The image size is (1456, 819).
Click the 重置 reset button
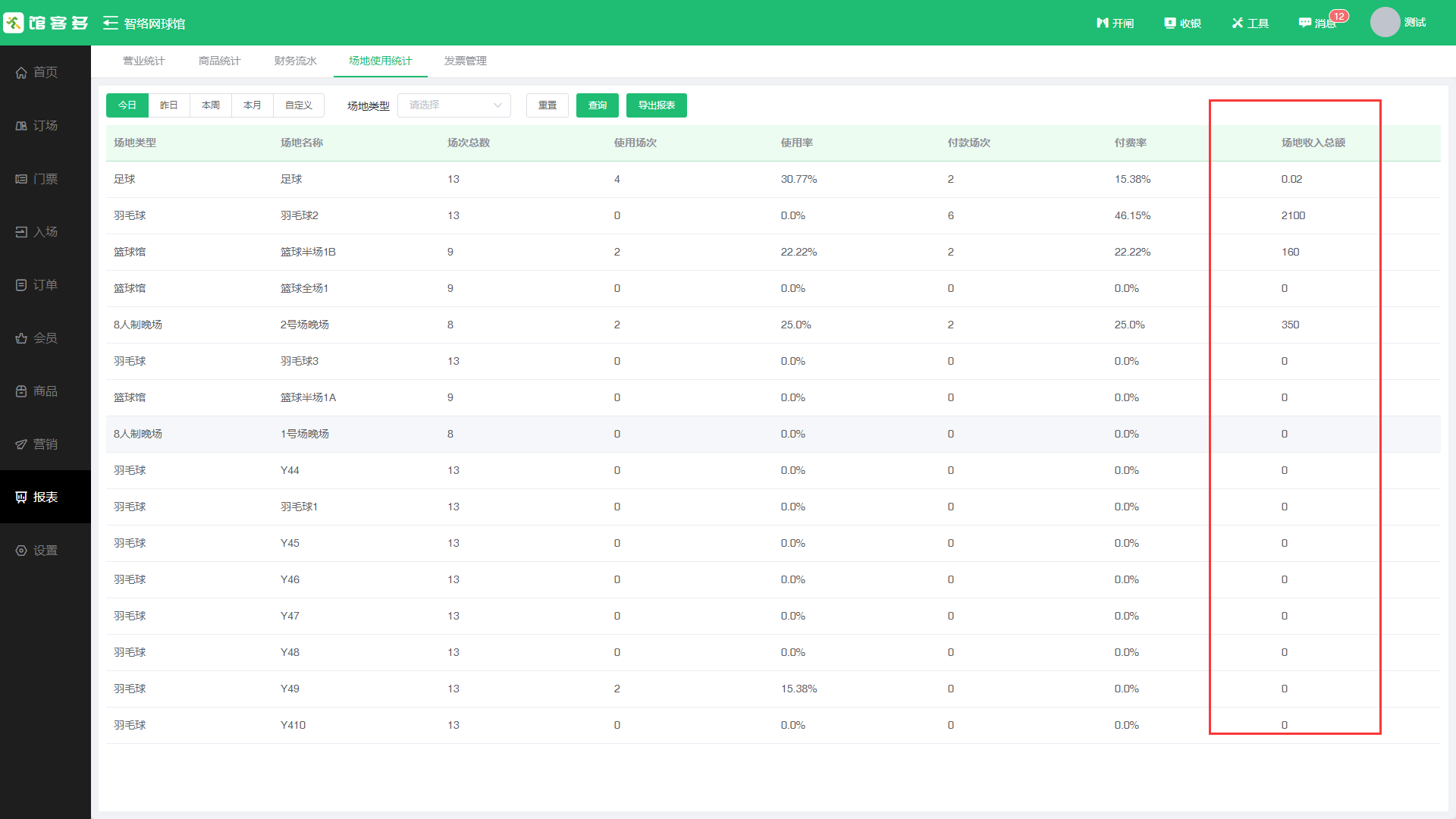click(x=548, y=105)
